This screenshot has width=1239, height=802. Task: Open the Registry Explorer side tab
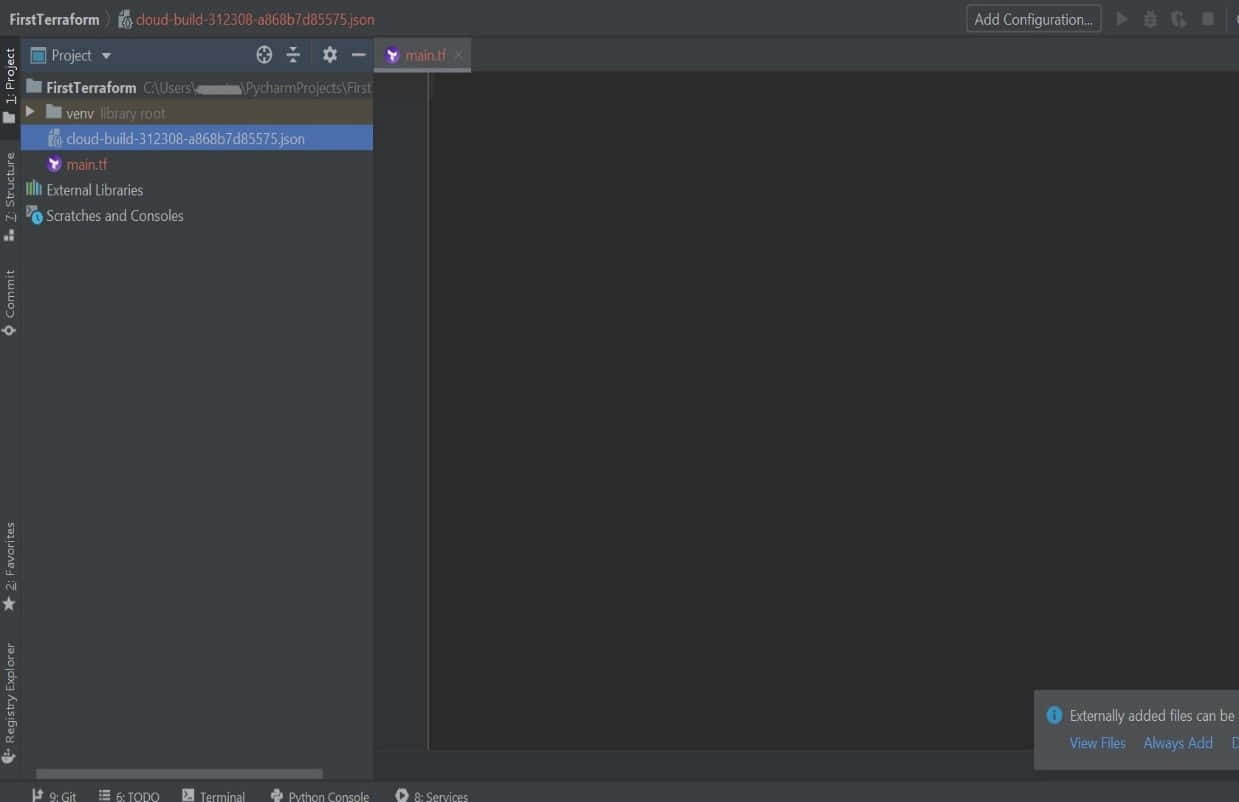click(x=10, y=702)
